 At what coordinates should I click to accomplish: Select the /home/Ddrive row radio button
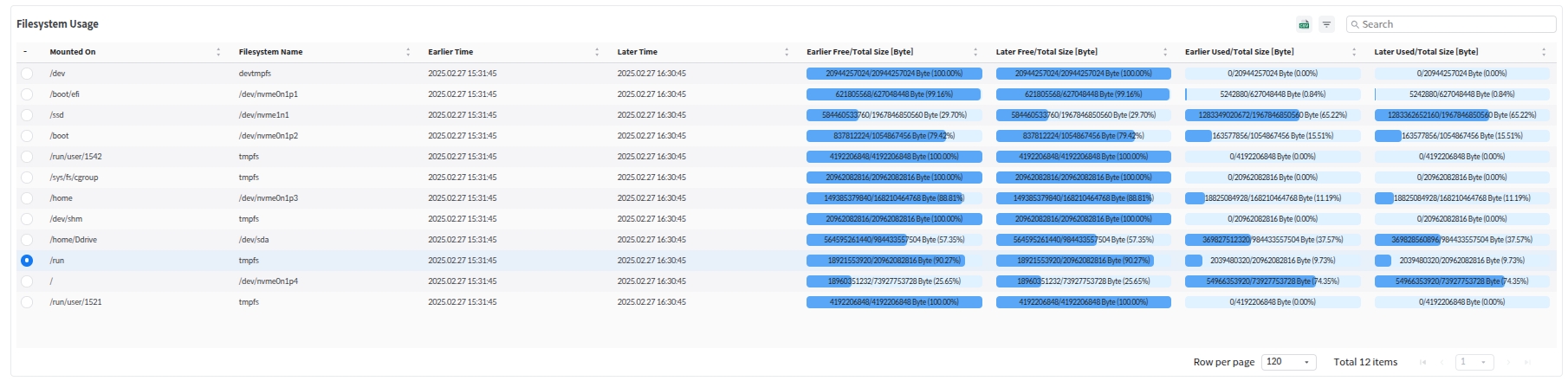[27, 240]
